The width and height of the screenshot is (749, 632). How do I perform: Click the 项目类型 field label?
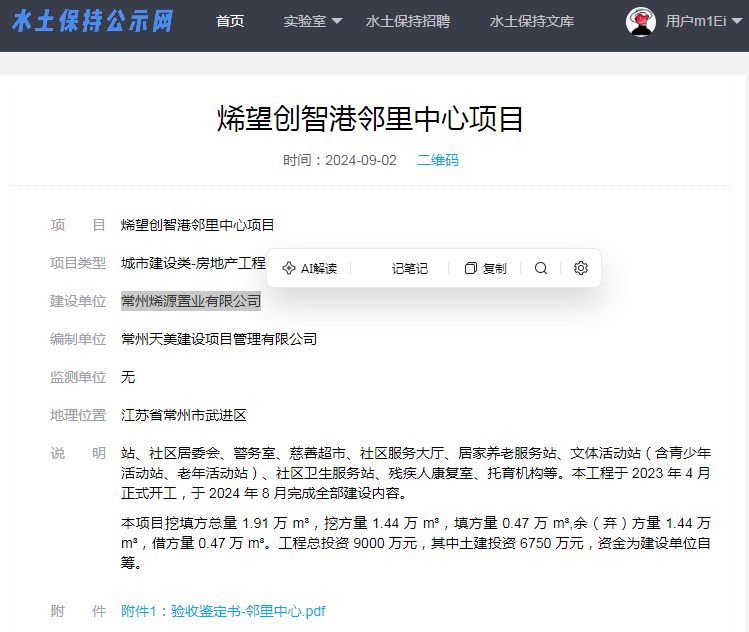click(x=78, y=263)
